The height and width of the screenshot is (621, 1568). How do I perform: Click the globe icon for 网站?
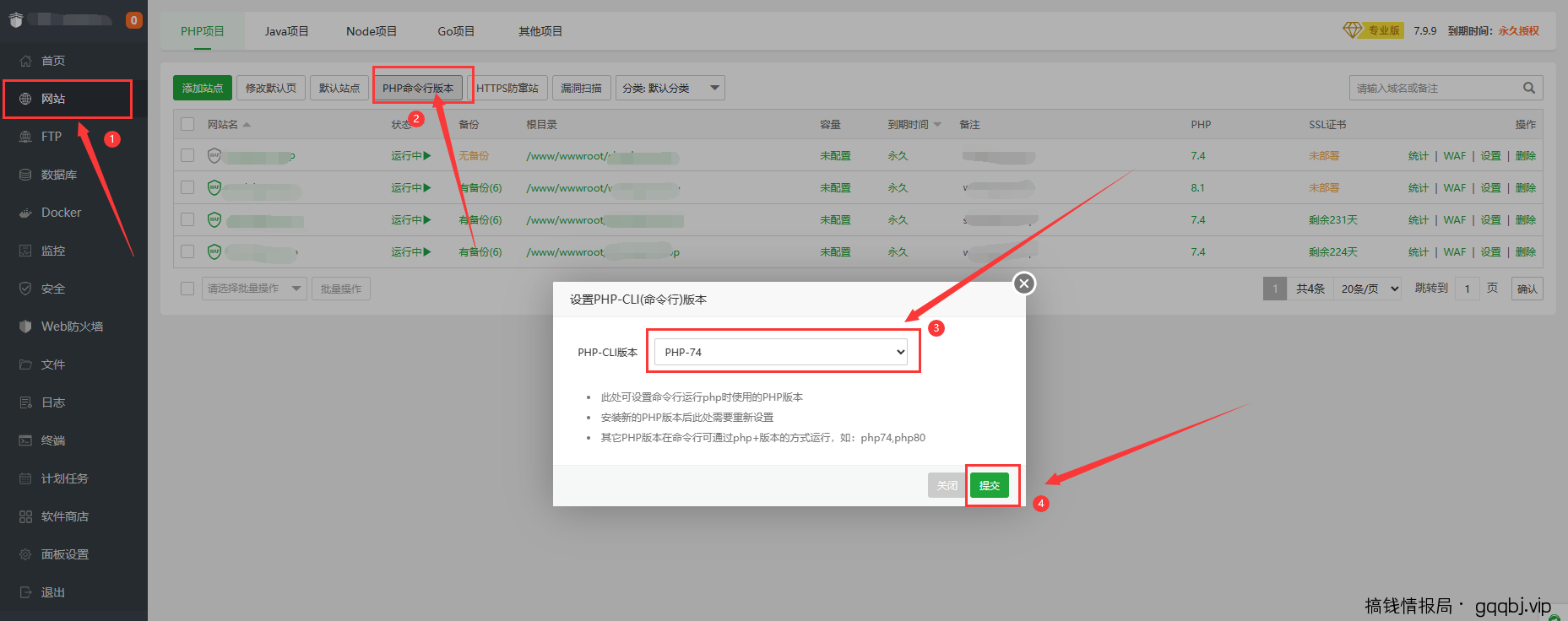[25, 99]
